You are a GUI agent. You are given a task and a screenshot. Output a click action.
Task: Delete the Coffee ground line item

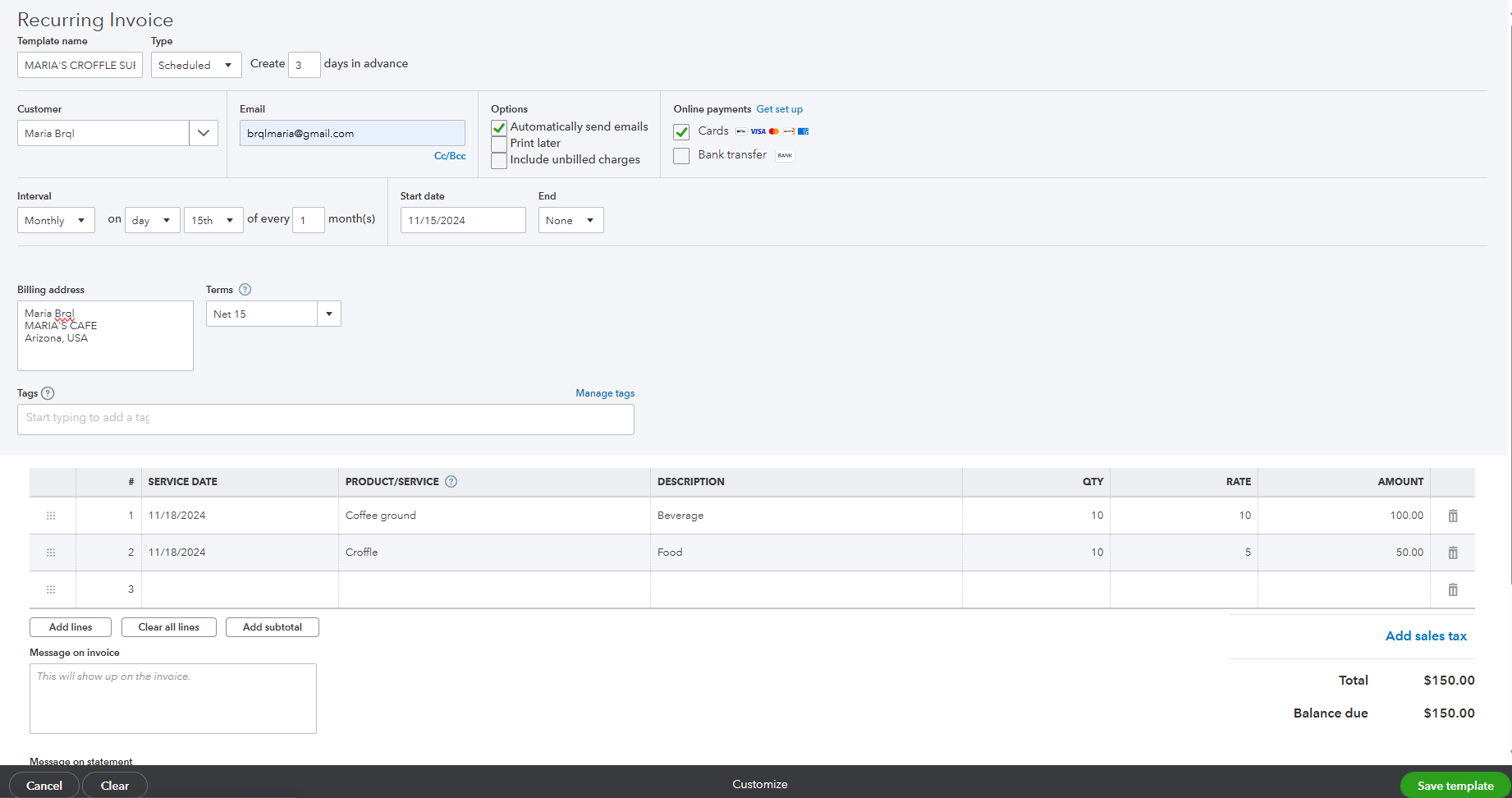coord(1452,516)
